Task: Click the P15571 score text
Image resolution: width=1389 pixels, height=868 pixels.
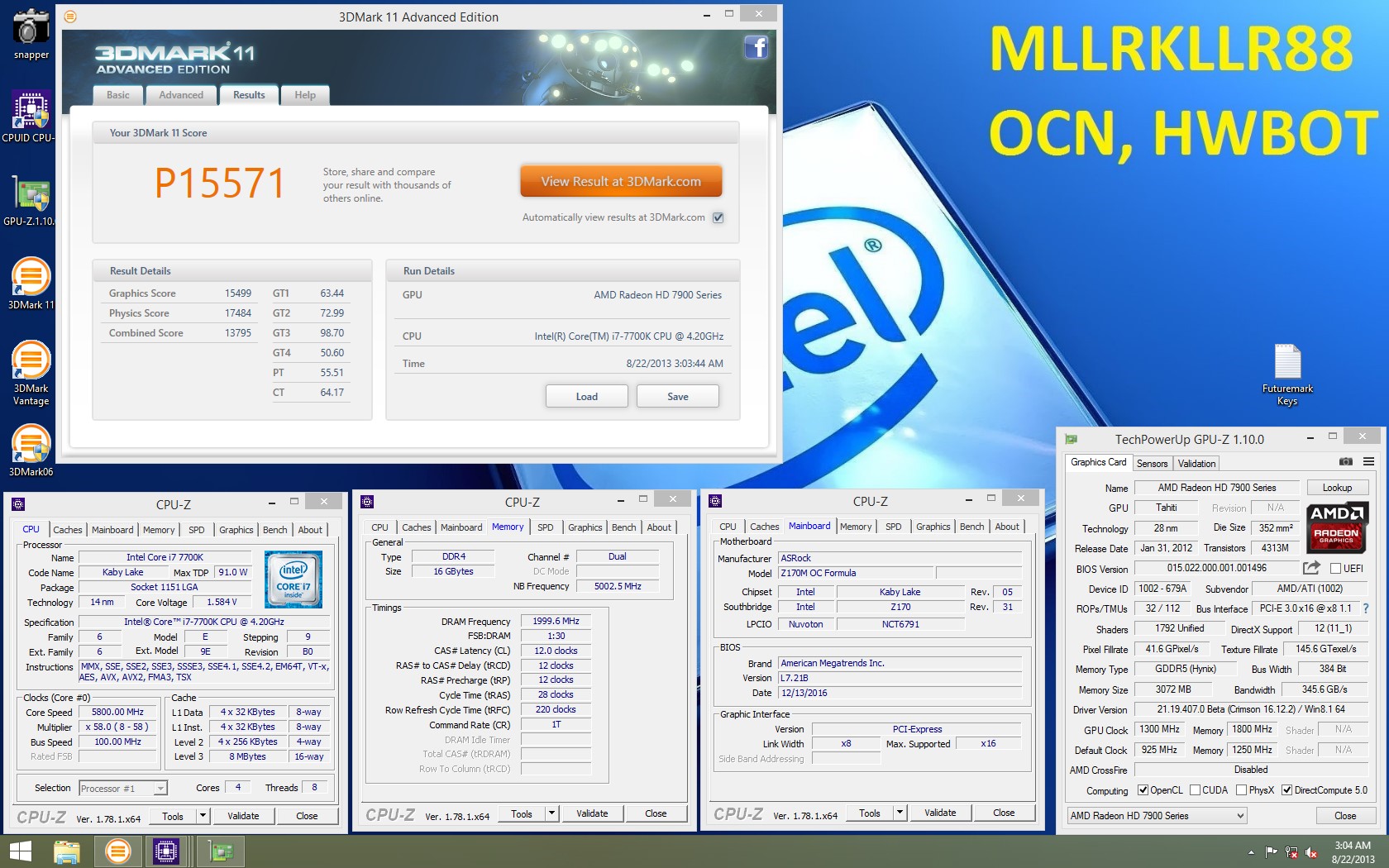Action: click(x=220, y=183)
